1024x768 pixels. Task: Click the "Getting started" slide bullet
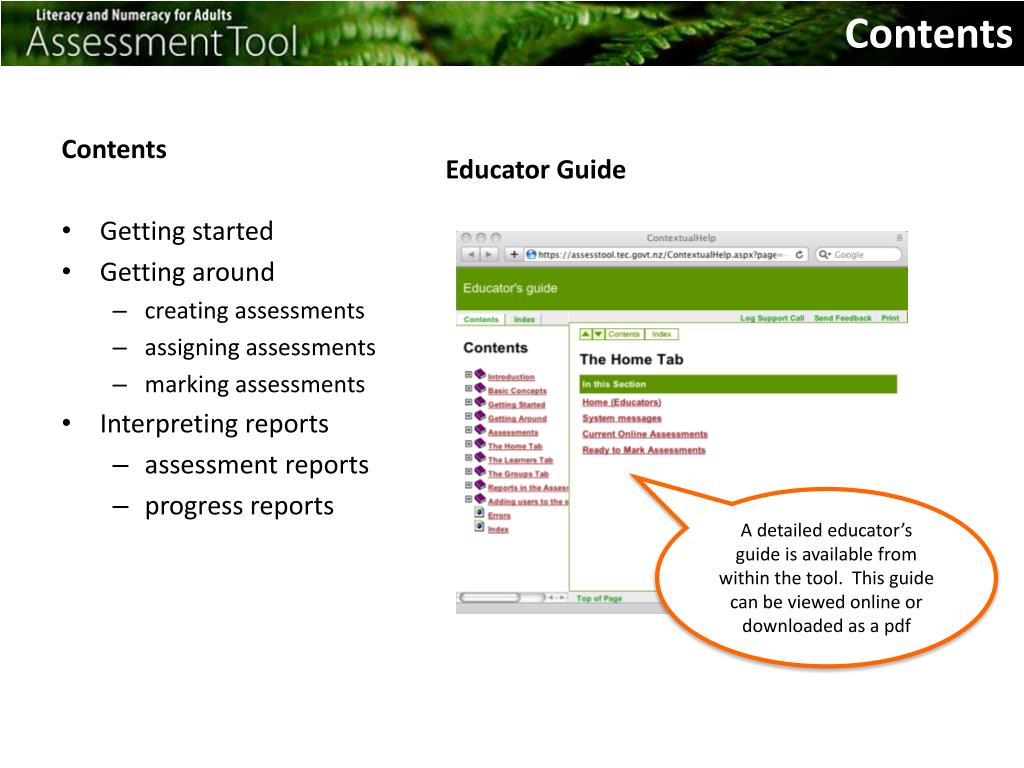click(186, 231)
